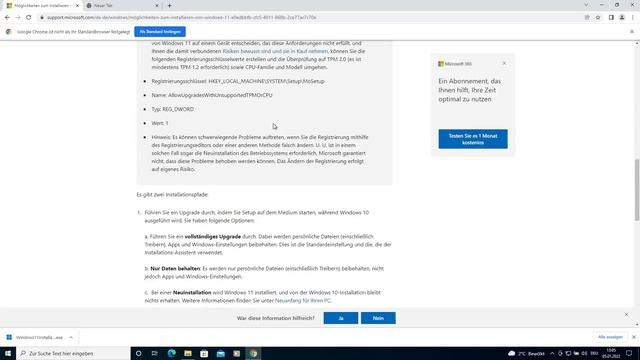Show hidden system tray icons
The width and height of the screenshot is (640, 360).
[x=552, y=353]
